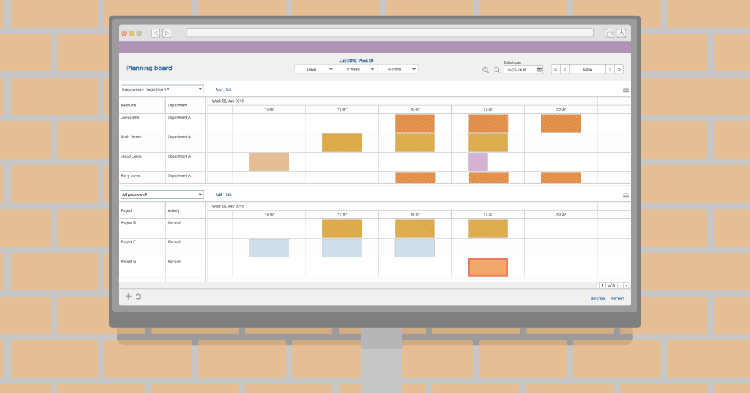Viewport: 750px width, 393px height.
Task: Open the hamburger menu of the upper panel
Action: (x=626, y=90)
